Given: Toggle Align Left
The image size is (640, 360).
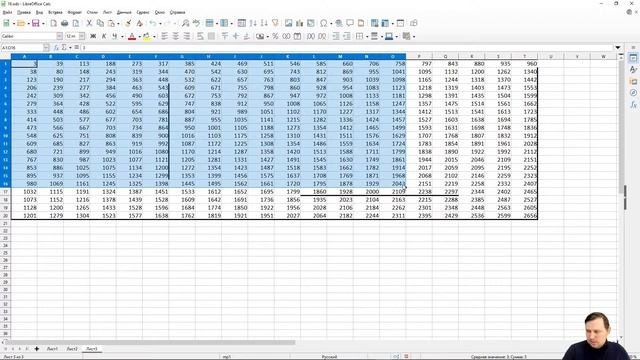Looking at the screenshot, I should [164, 36].
